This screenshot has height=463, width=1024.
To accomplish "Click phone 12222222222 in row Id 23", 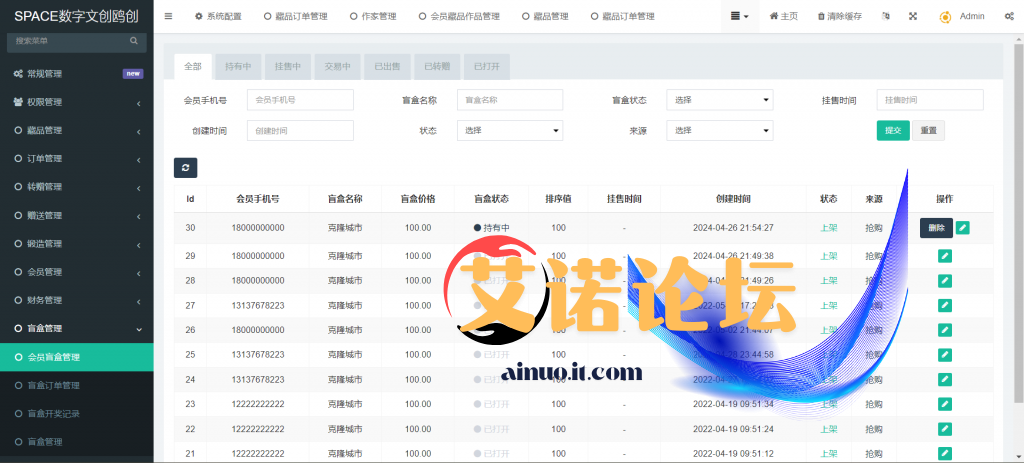I will (258, 404).
